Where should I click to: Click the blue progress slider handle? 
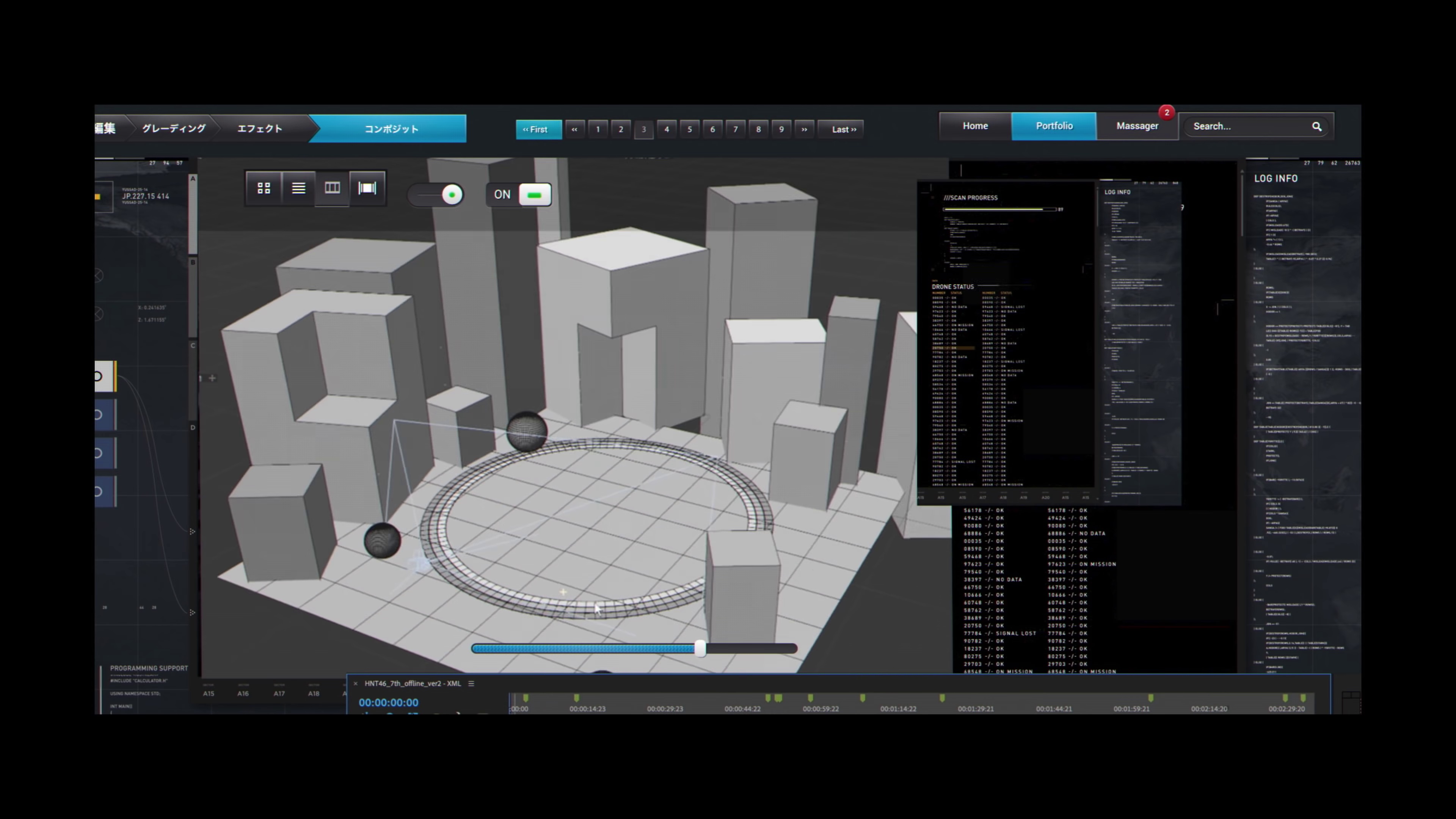[x=700, y=648]
